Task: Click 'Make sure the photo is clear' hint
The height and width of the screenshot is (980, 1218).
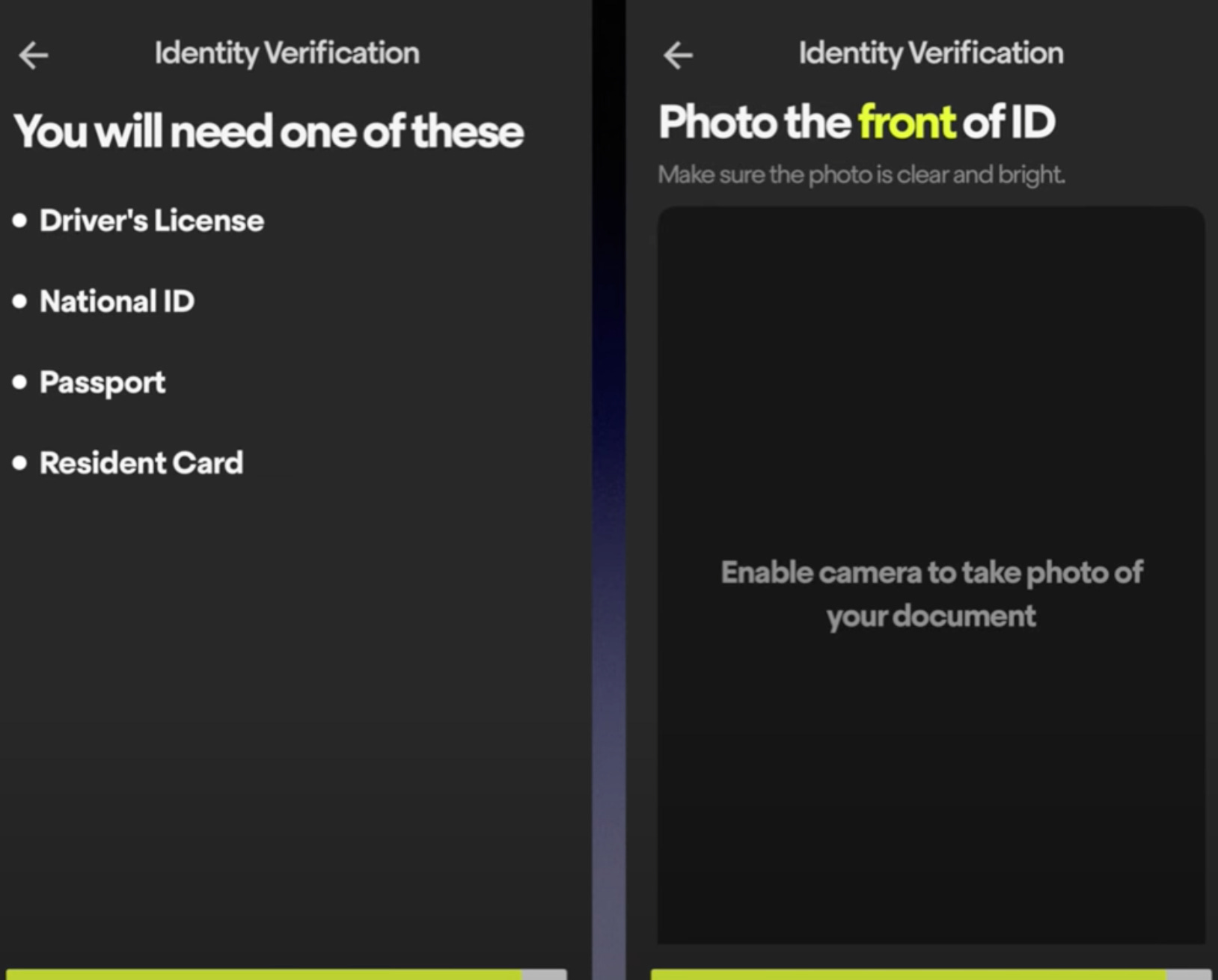Action: [x=862, y=175]
